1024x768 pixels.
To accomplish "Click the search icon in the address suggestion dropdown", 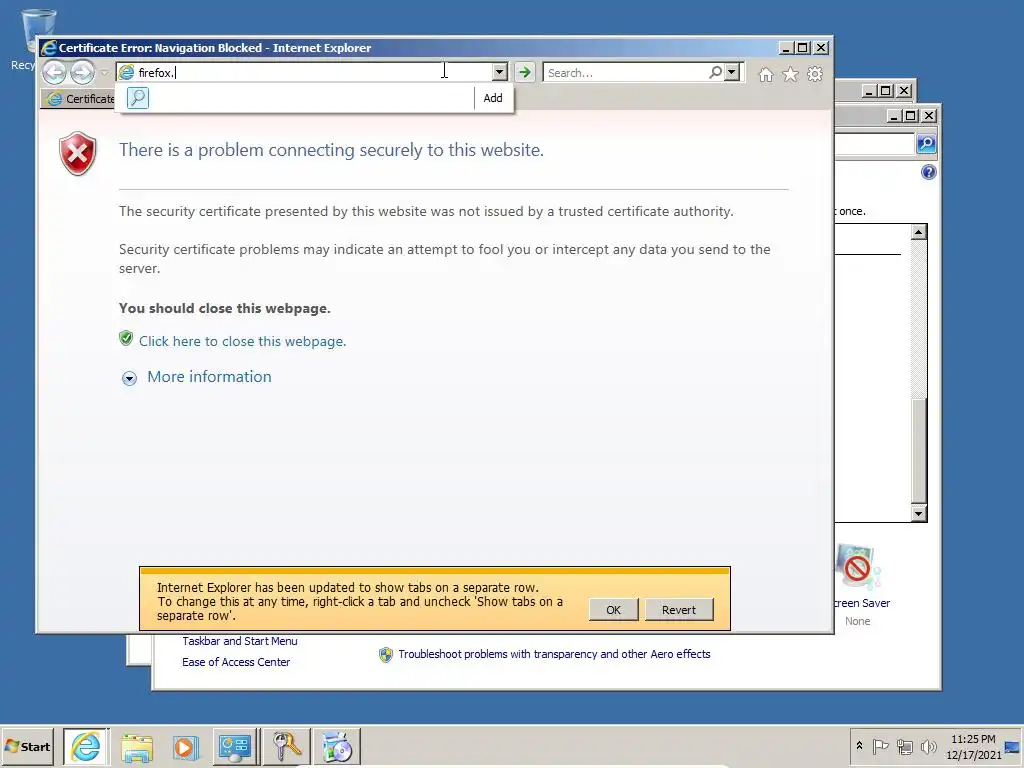I will coord(138,98).
